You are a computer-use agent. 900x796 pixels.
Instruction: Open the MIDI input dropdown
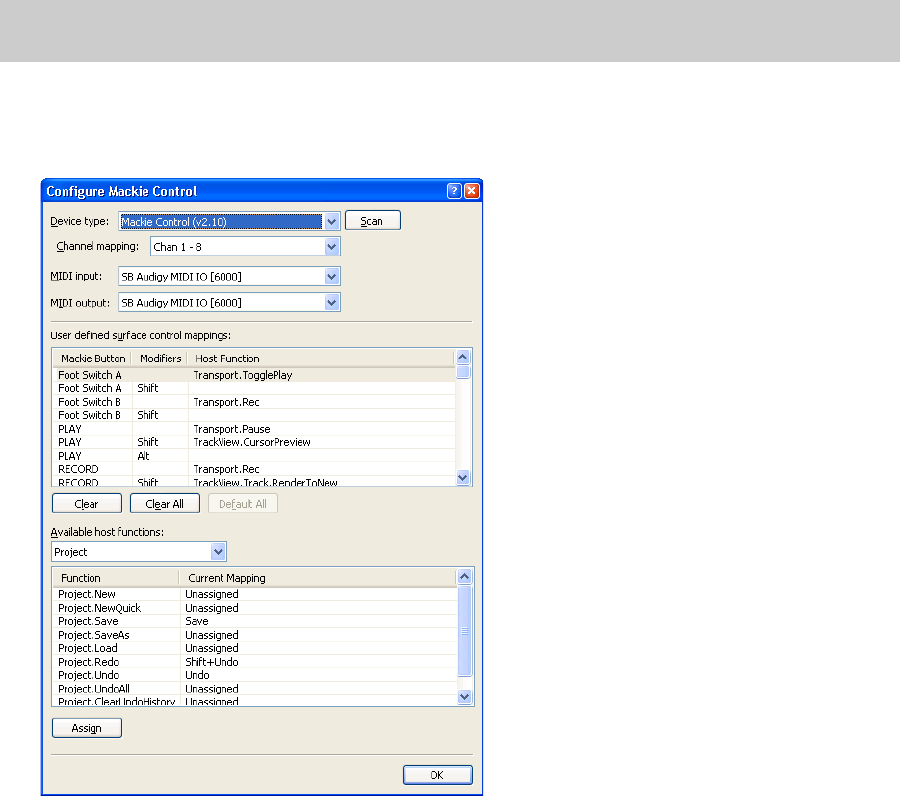(x=332, y=276)
